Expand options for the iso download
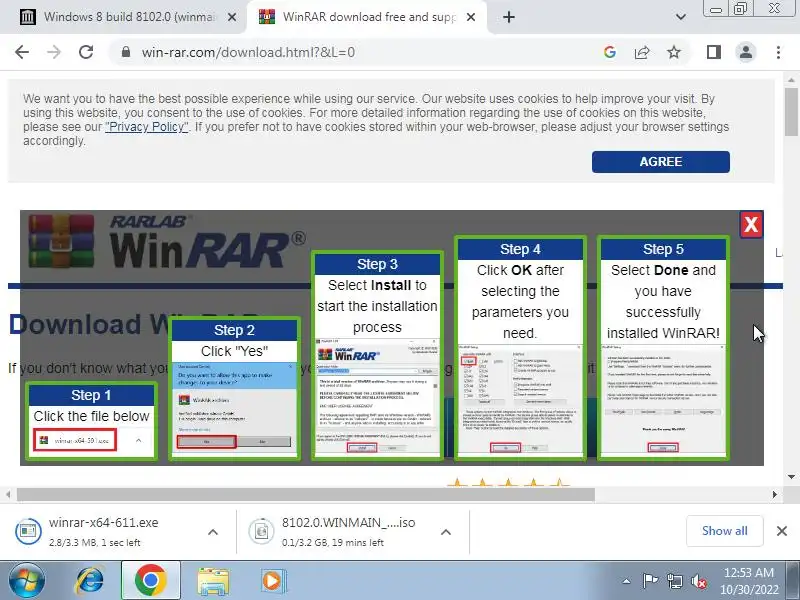The image size is (800, 600). [x=446, y=532]
